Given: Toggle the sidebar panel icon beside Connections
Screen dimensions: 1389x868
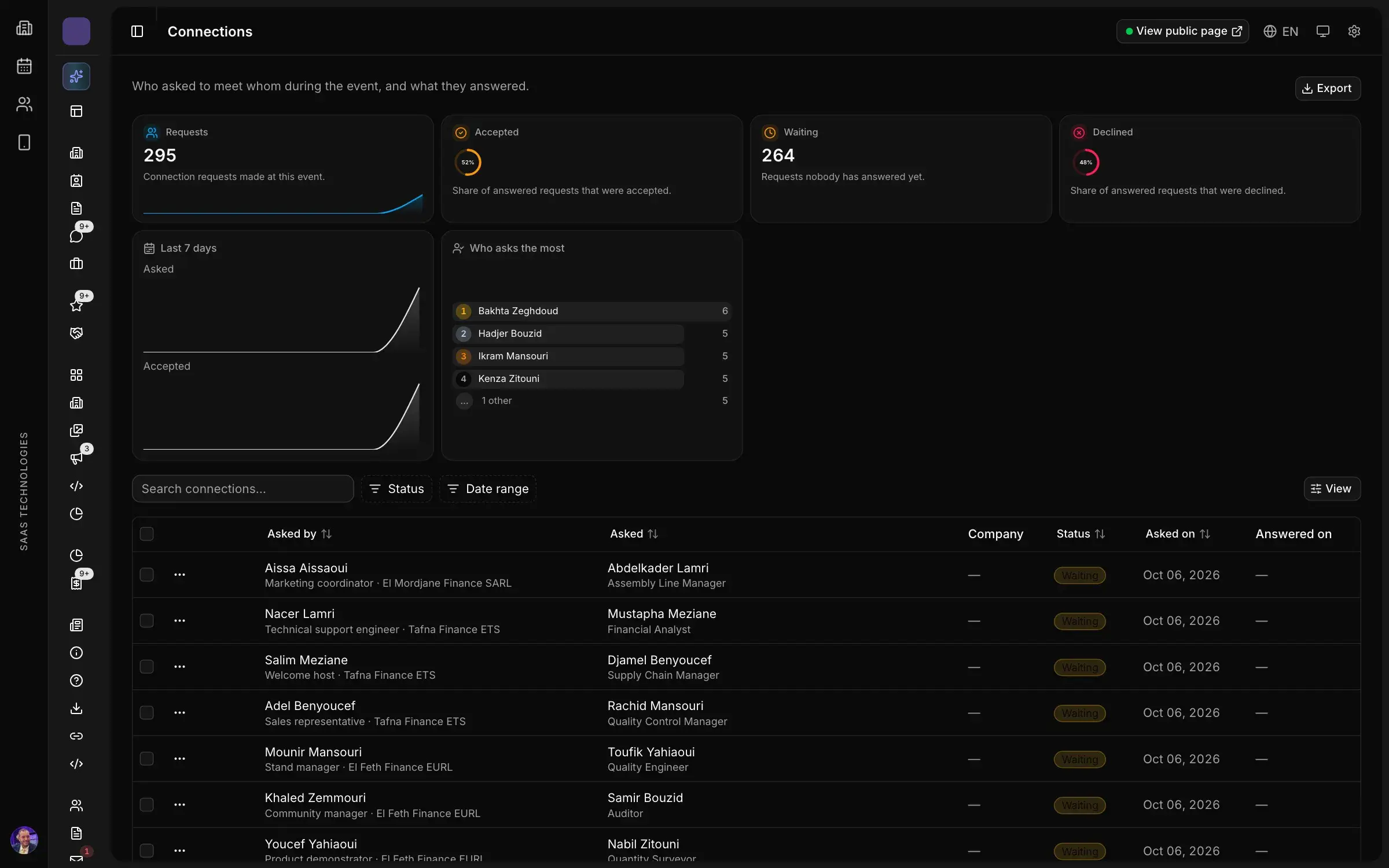Looking at the screenshot, I should coord(137,31).
